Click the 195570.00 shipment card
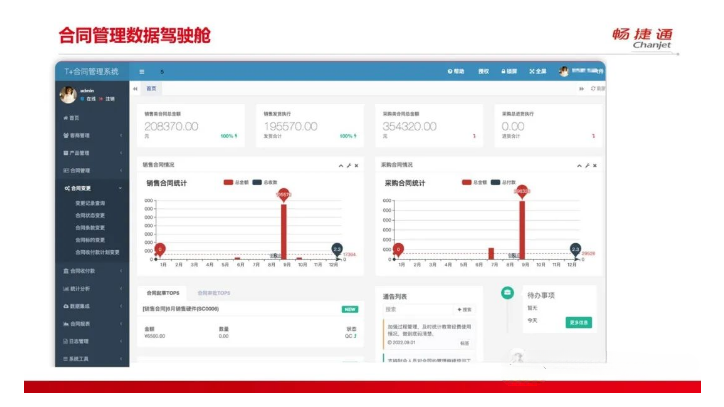Screen dimensions: 724x407 (310, 125)
